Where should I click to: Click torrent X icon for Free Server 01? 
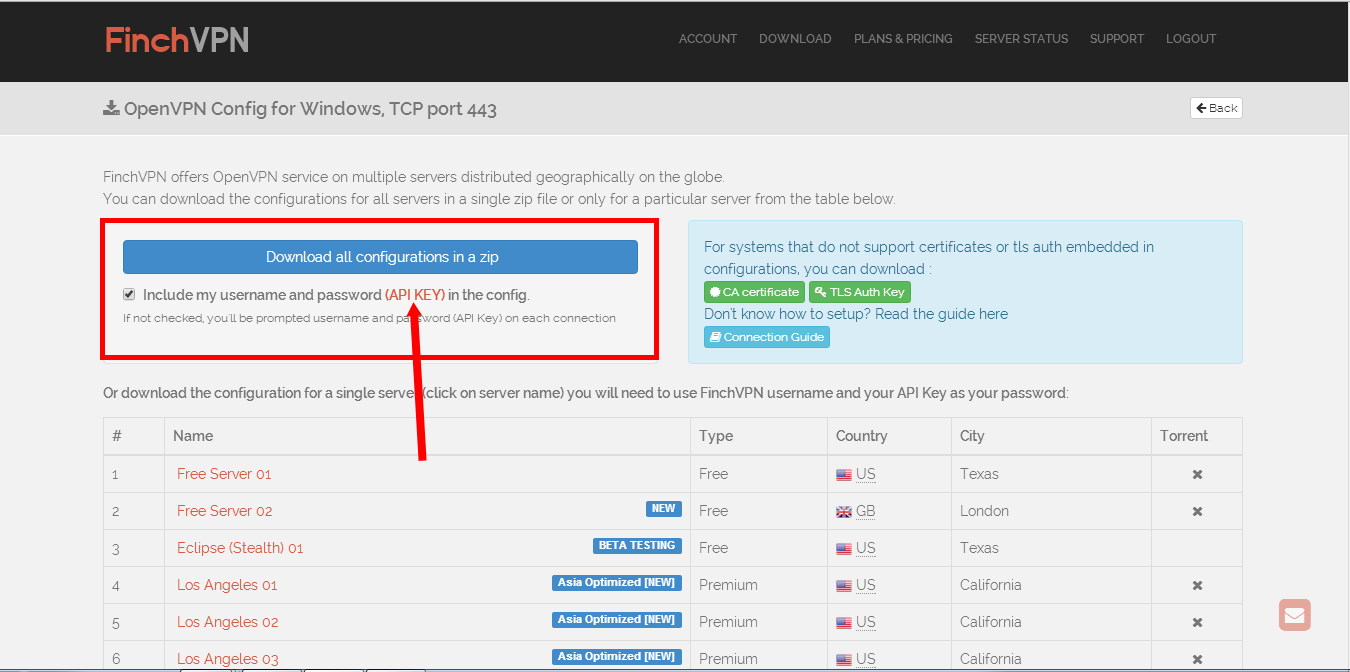coord(1197,474)
